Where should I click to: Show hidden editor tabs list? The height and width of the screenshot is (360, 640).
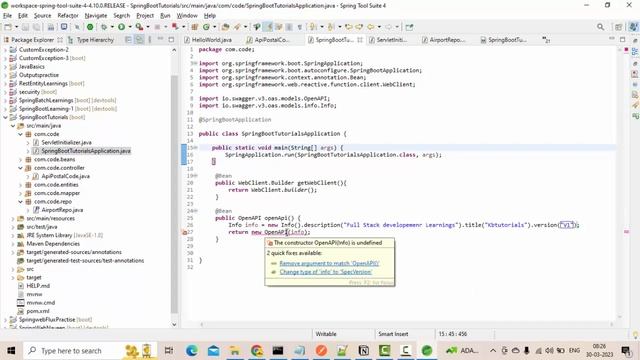tap(546, 40)
